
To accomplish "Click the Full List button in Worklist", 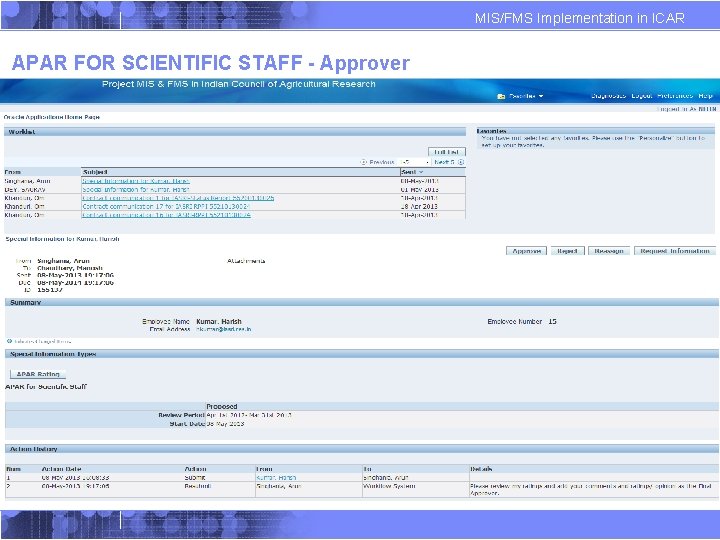I will coord(447,152).
